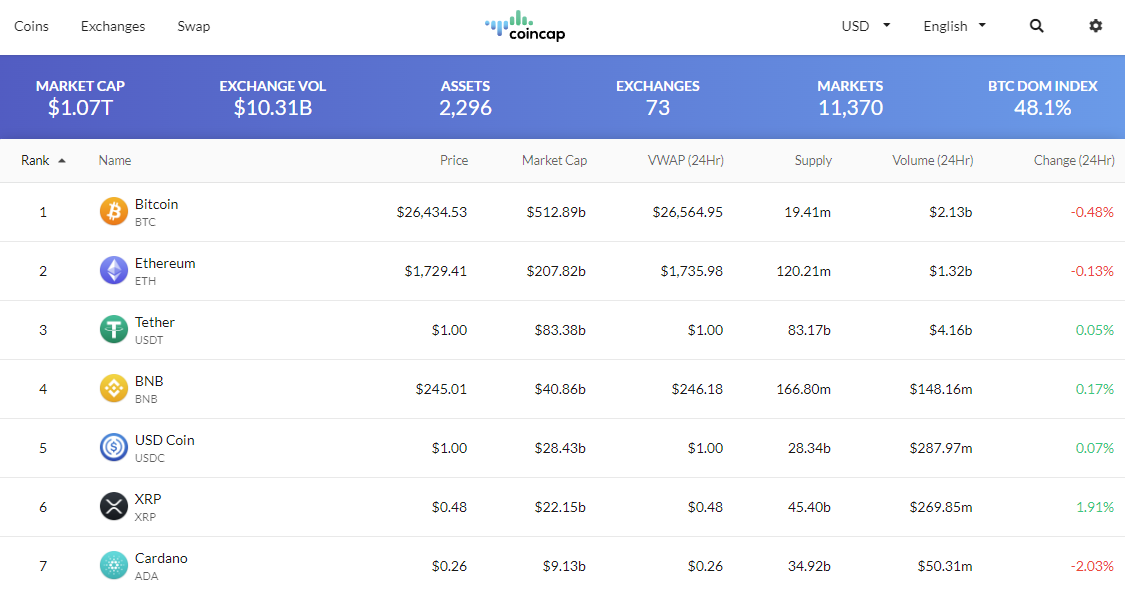Viewport: 1125px width, 593px height.
Task: Click Ethereum VWAP $1,735.98
Action: tap(692, 271)
